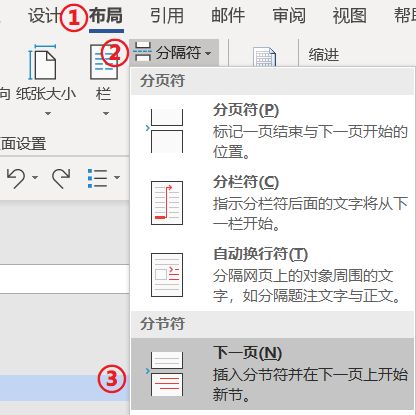Image resolution: width=416 pixels, height=415 pixels.
Task: Click the 下一页 section break icon
Action: (x=166, y=374)
